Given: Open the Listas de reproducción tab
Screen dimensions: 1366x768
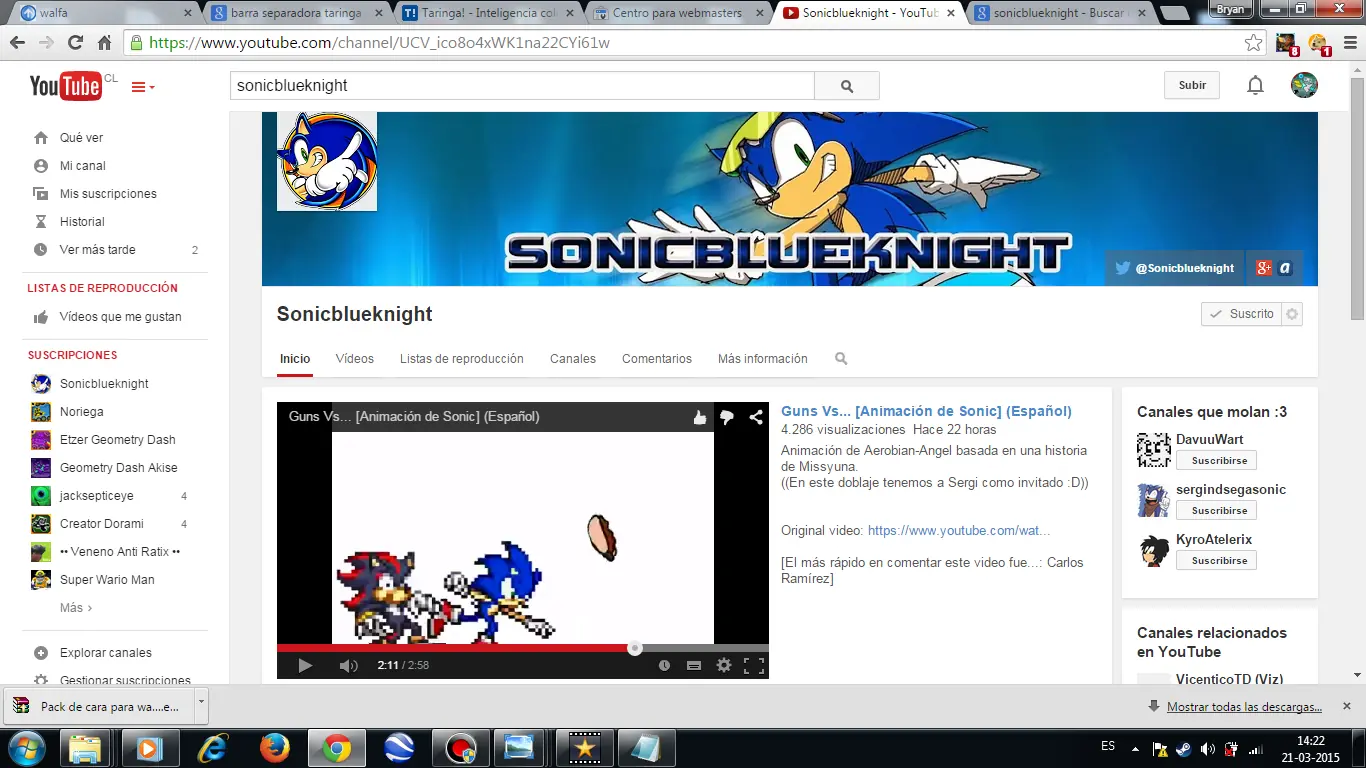Looking at the screenshot, I should point(462,359).
